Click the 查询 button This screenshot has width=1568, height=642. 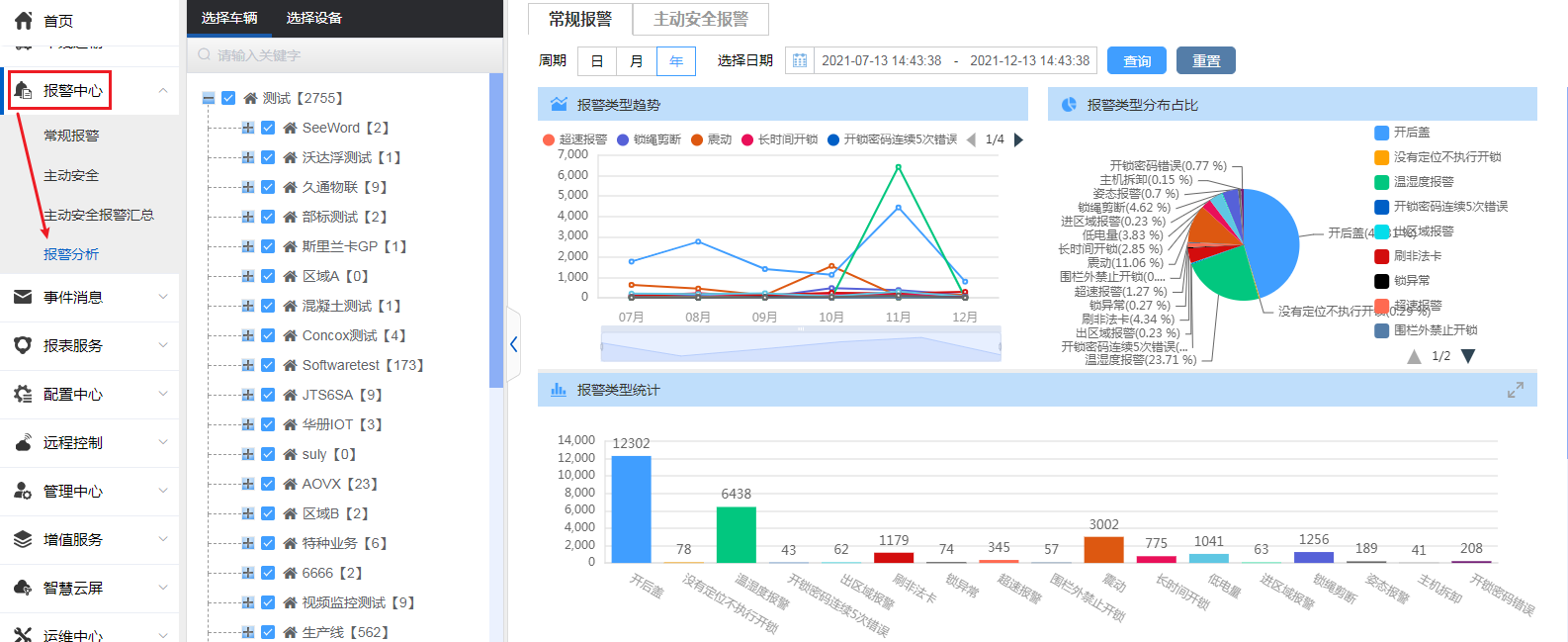[1136, 60]
